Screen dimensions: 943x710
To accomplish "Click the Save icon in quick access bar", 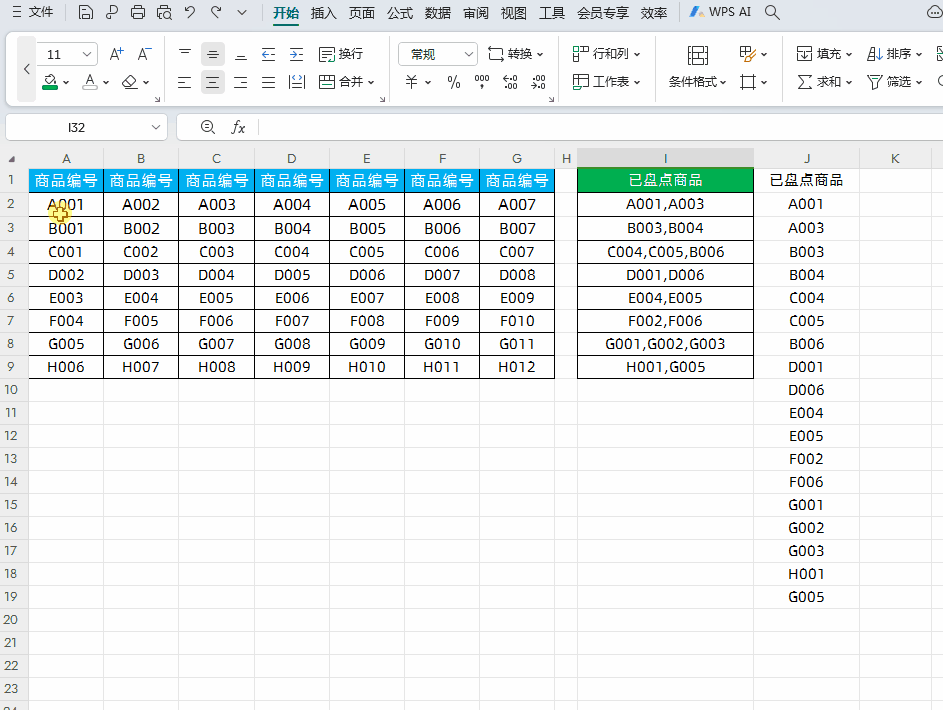I will tap(86, 13).
